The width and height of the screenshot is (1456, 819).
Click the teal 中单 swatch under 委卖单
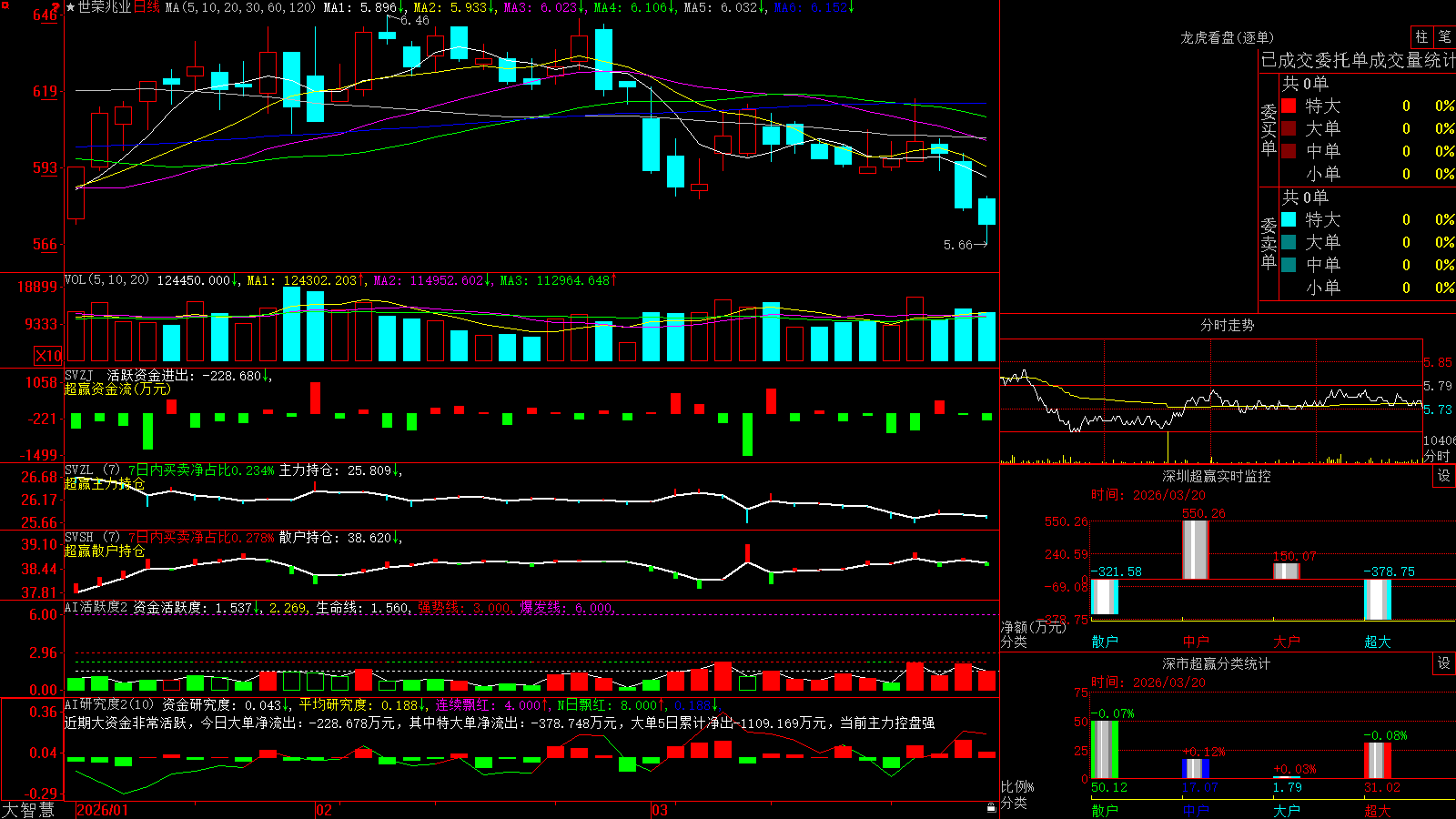1289,265
